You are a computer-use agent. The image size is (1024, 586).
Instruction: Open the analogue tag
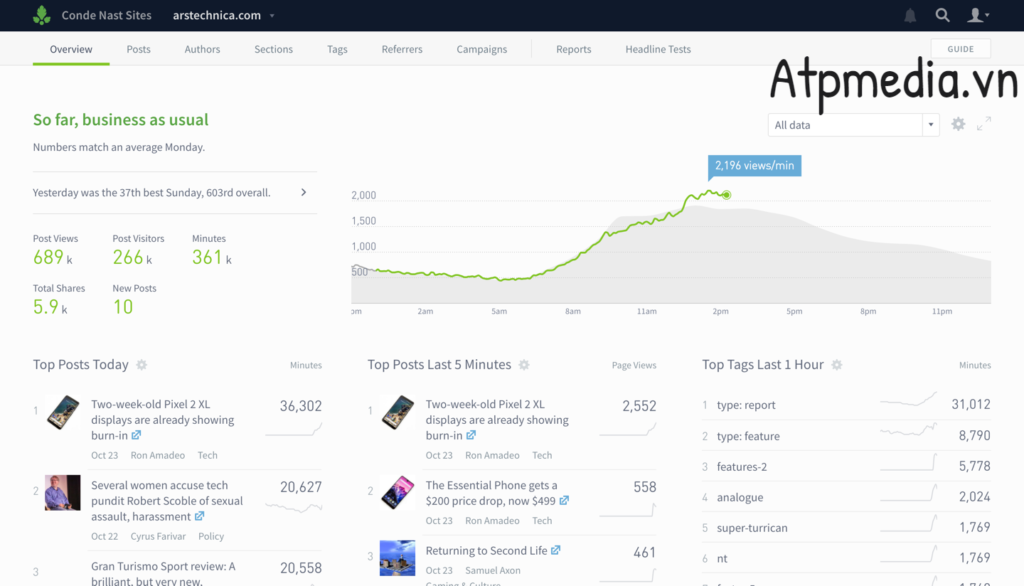click(740, 497)
